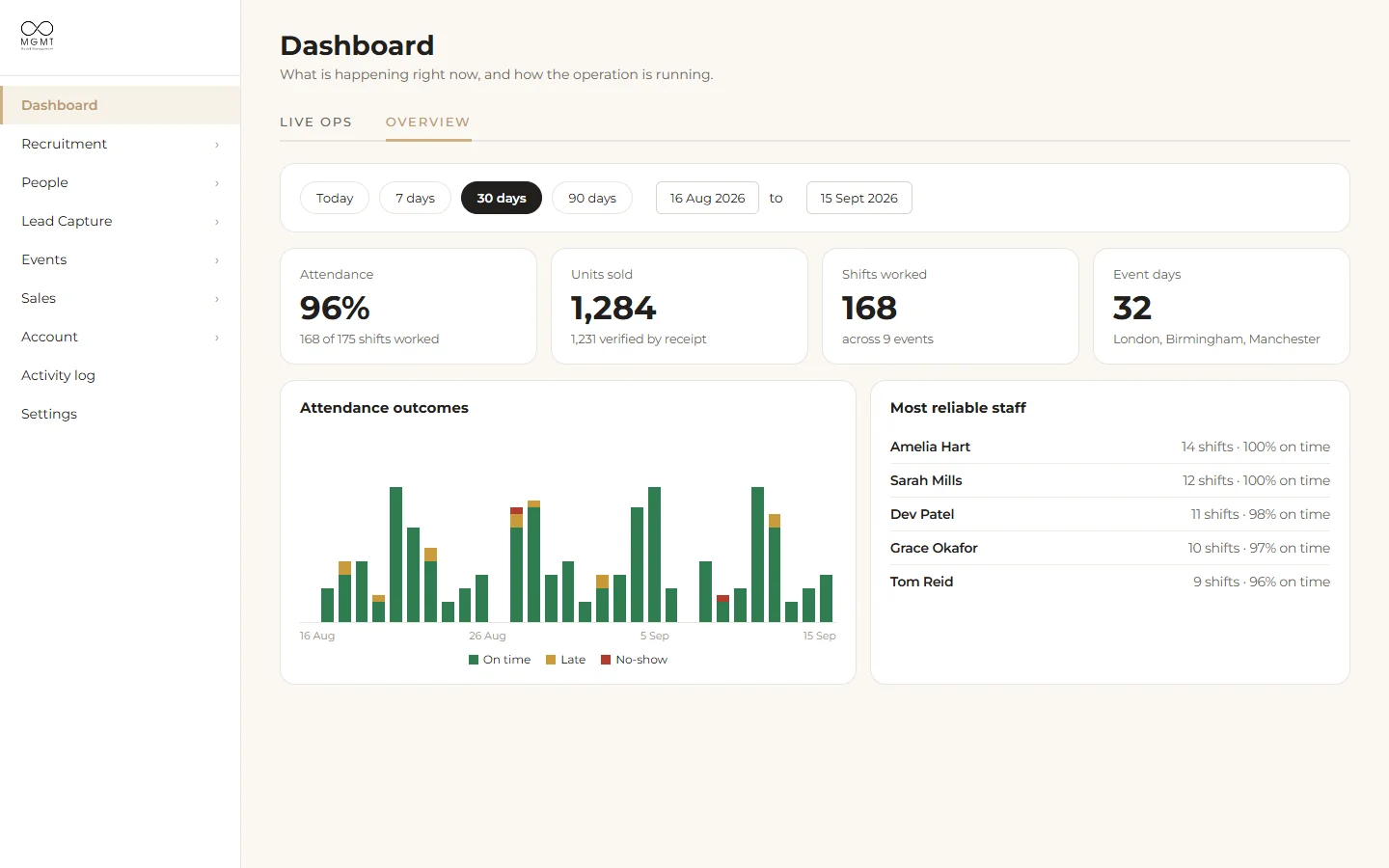Image resolution: width=1389 pixels, height=868 pixels.
Task: Open the 15 Sept 2026 end date field
Action: 858,198
